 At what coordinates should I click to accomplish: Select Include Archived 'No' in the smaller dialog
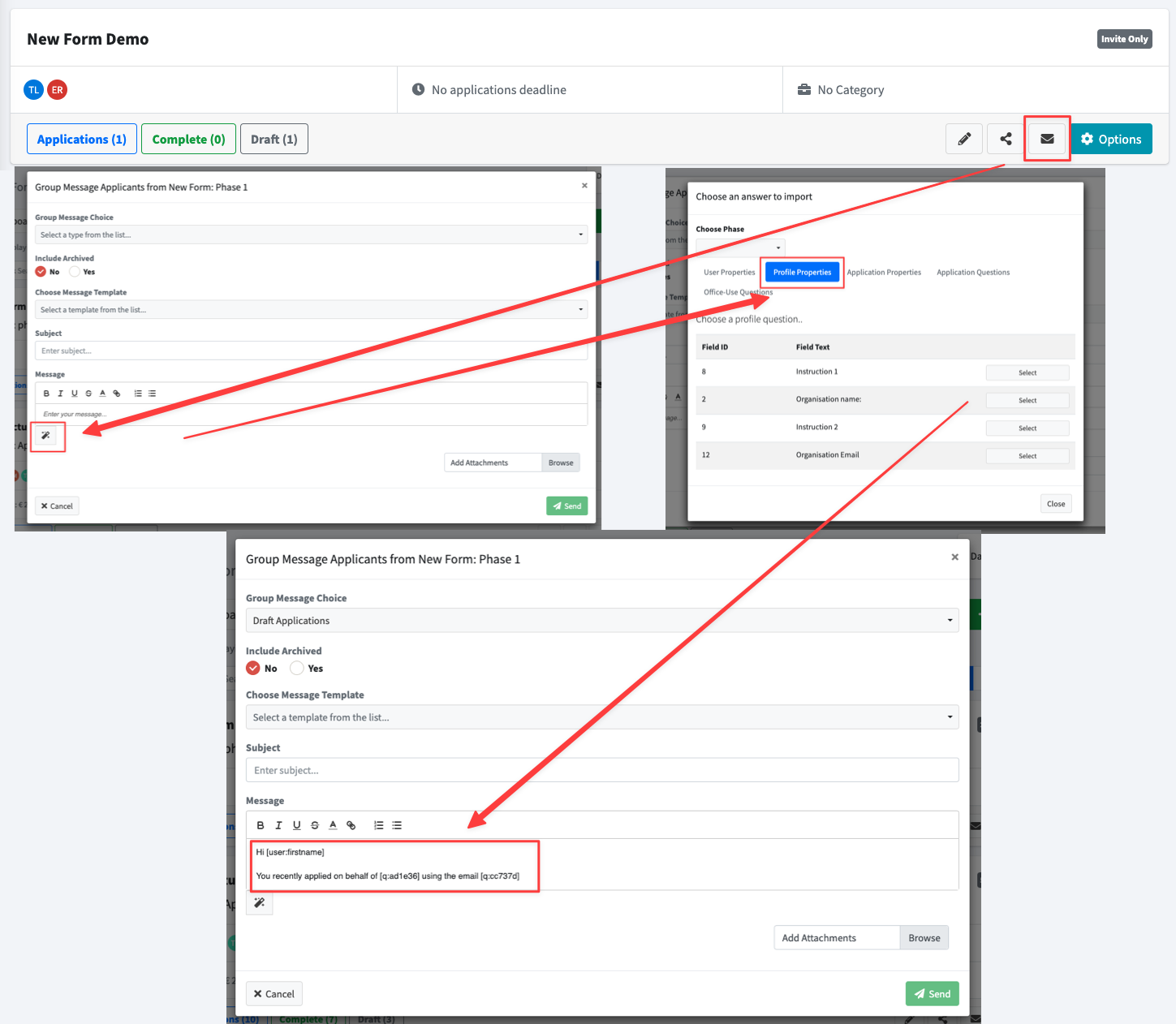tap(41, 271)
